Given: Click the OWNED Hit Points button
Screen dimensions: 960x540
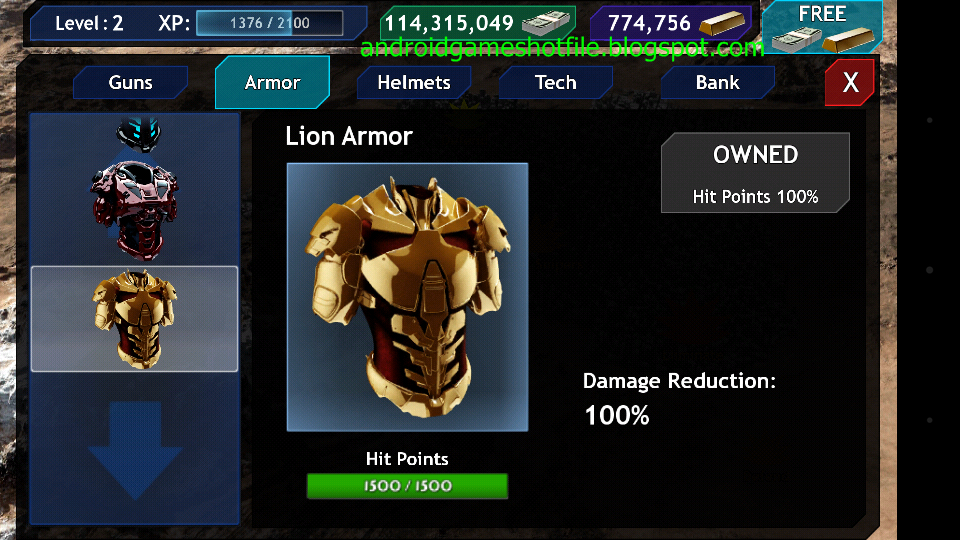Looking at the screenshot, I should 755,173.
